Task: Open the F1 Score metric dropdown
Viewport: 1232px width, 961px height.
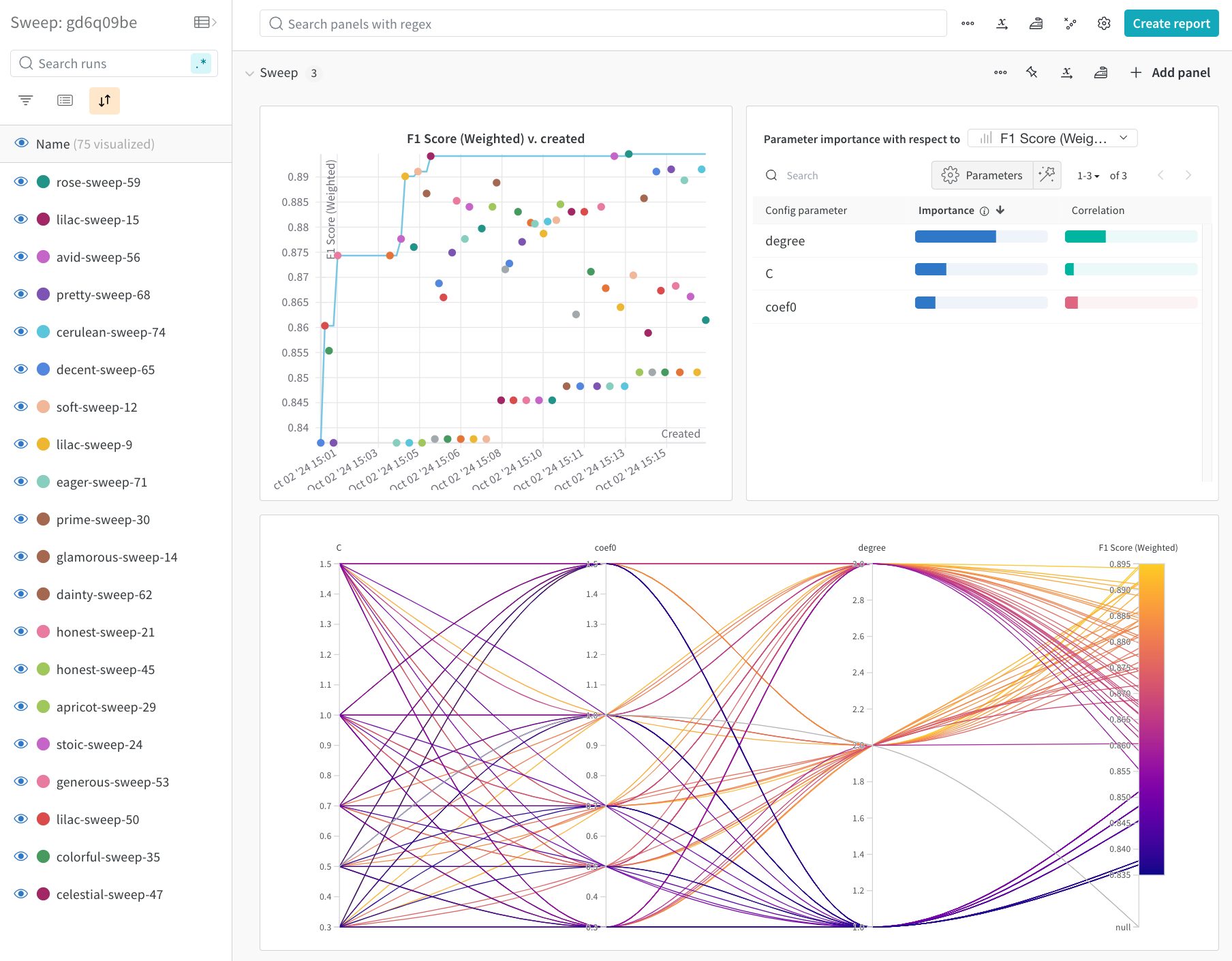Action: click(1052, 138)
